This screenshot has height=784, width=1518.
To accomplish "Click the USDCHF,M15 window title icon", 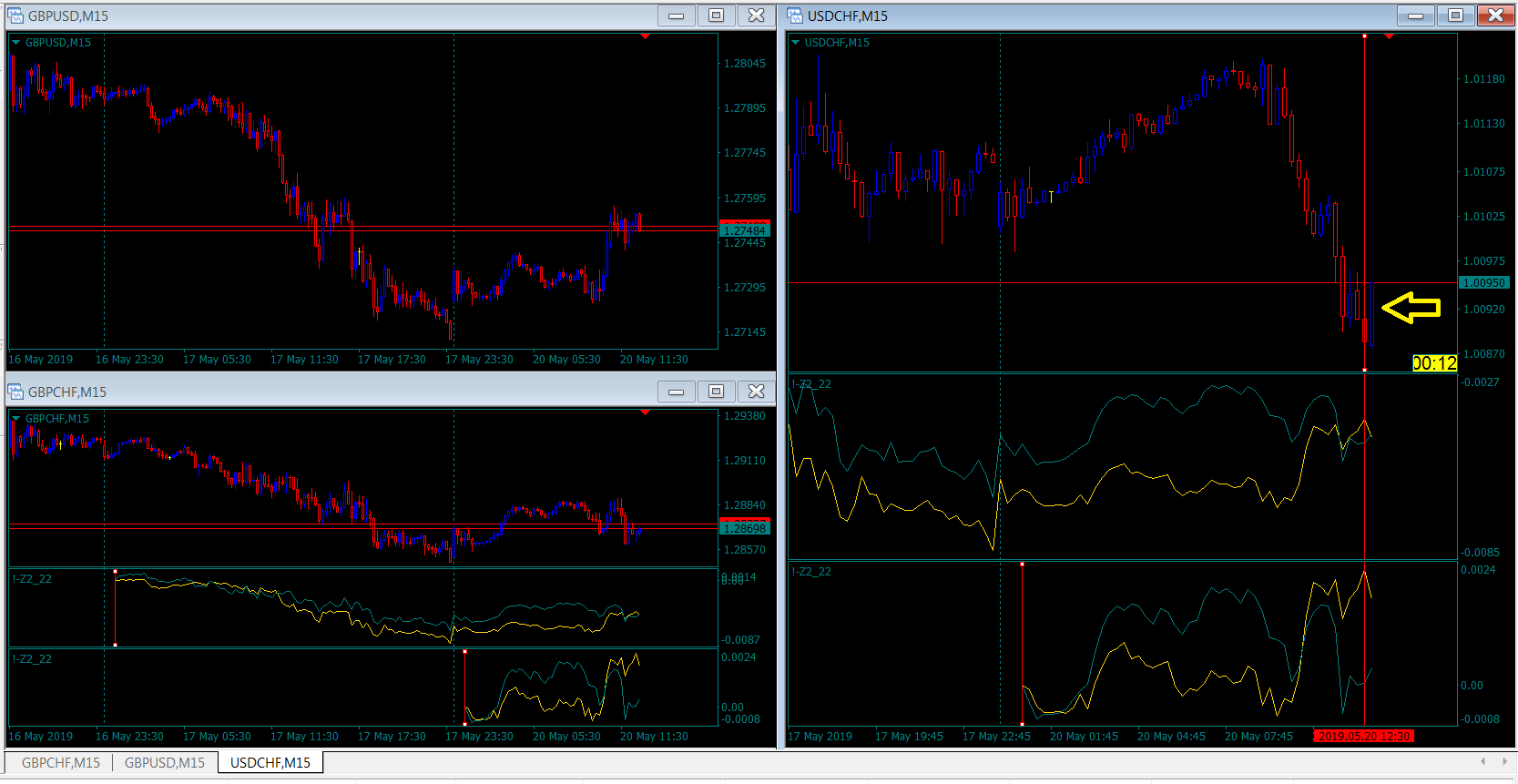I will [795, 15].
